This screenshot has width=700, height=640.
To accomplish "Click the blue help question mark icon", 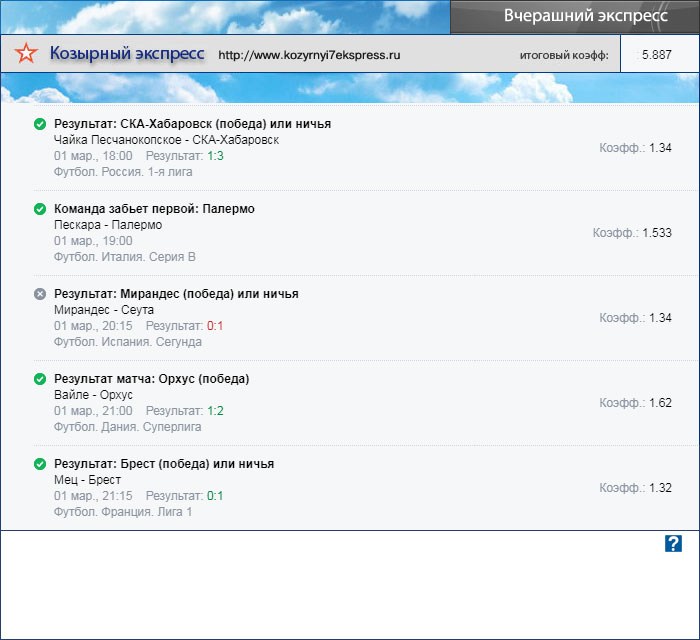I will [x=673, y=543].
